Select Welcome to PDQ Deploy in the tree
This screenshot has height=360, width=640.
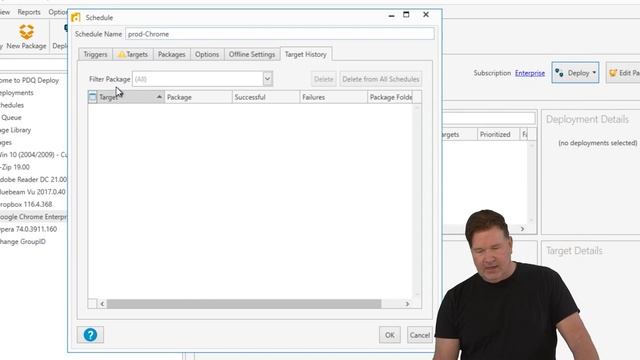tap(29, 80)
